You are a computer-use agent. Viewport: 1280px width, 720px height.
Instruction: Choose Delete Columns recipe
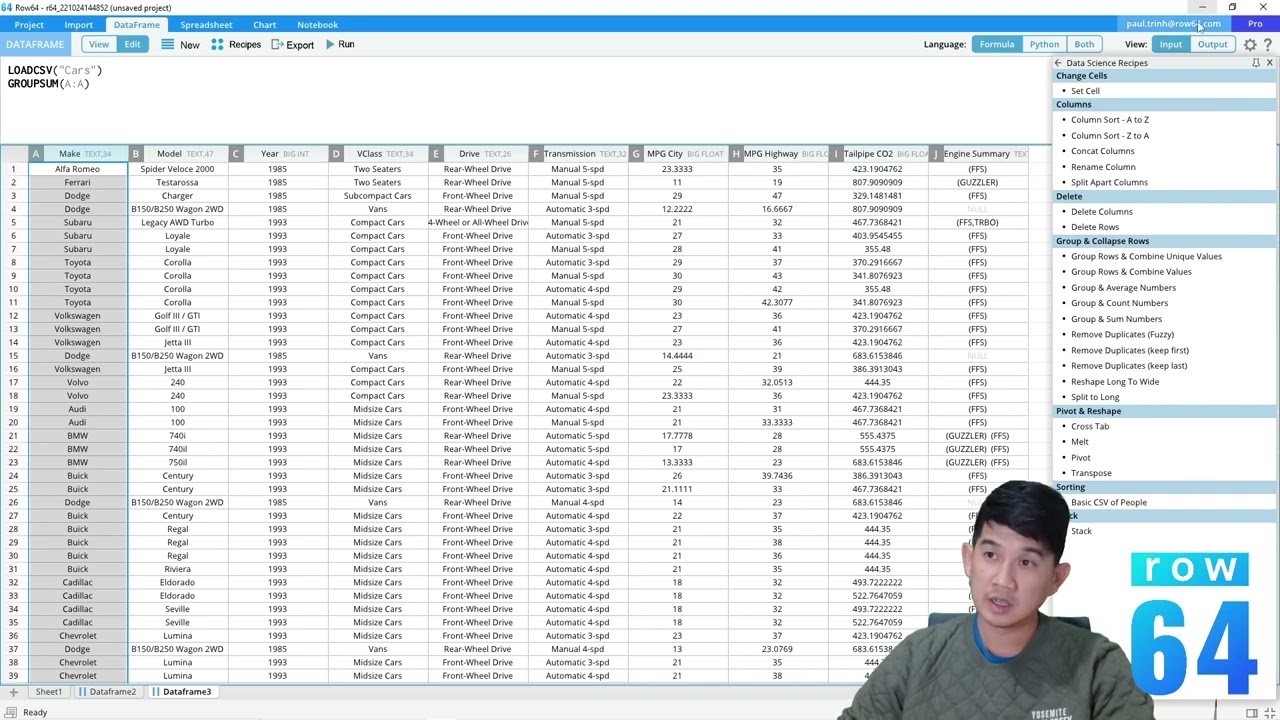(1101, 212)
